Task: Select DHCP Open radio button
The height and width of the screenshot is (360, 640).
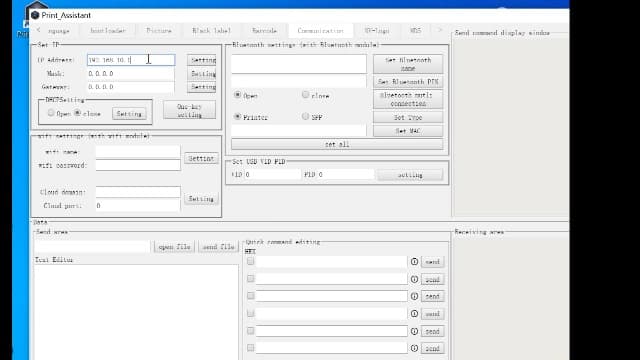Action: [x=51, y=113]
